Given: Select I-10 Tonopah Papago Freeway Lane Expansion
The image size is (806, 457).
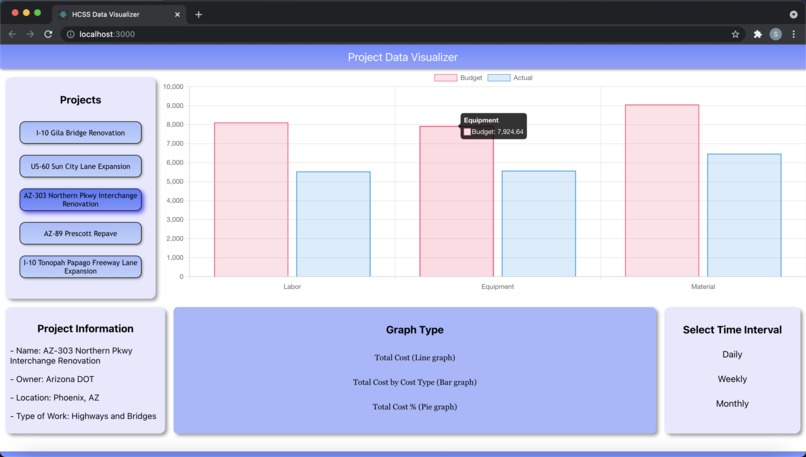Looking at the screenshot, I should click(x=81, y=267).
